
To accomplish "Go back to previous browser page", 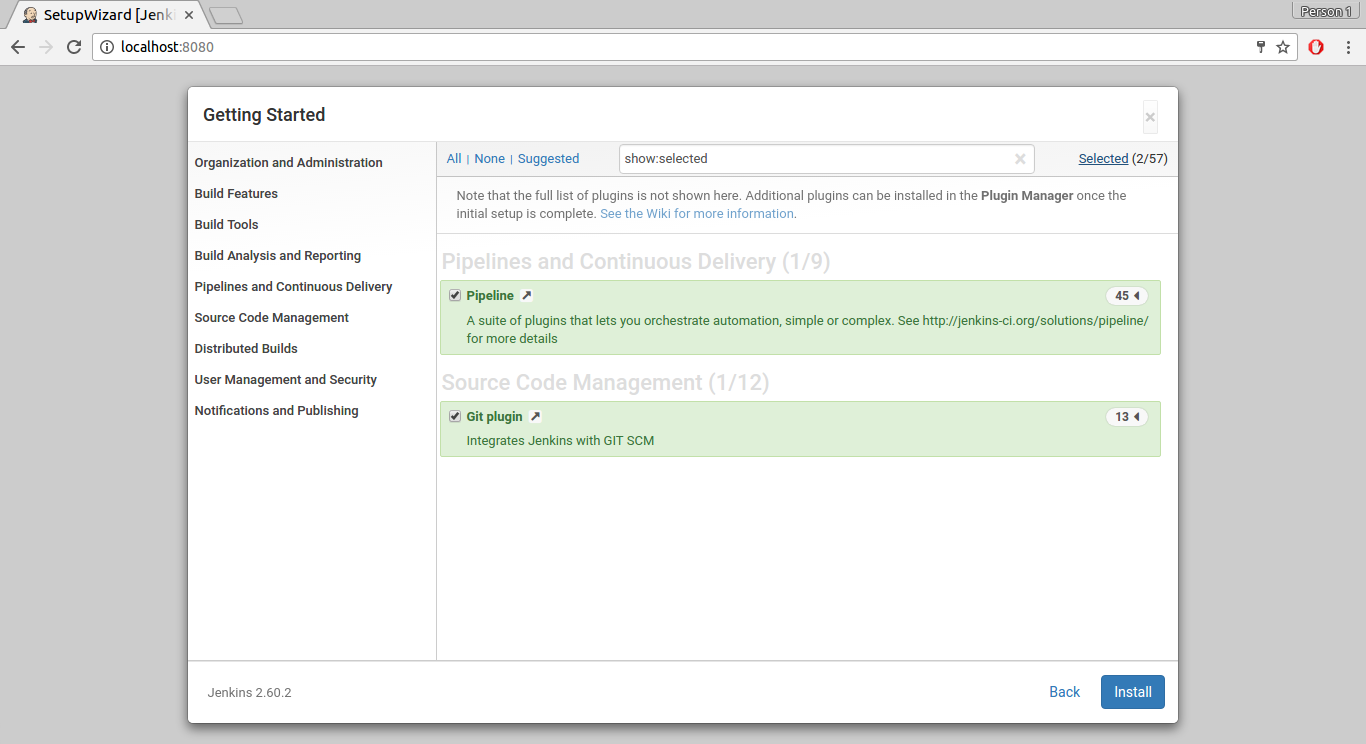I will [17, 47].
